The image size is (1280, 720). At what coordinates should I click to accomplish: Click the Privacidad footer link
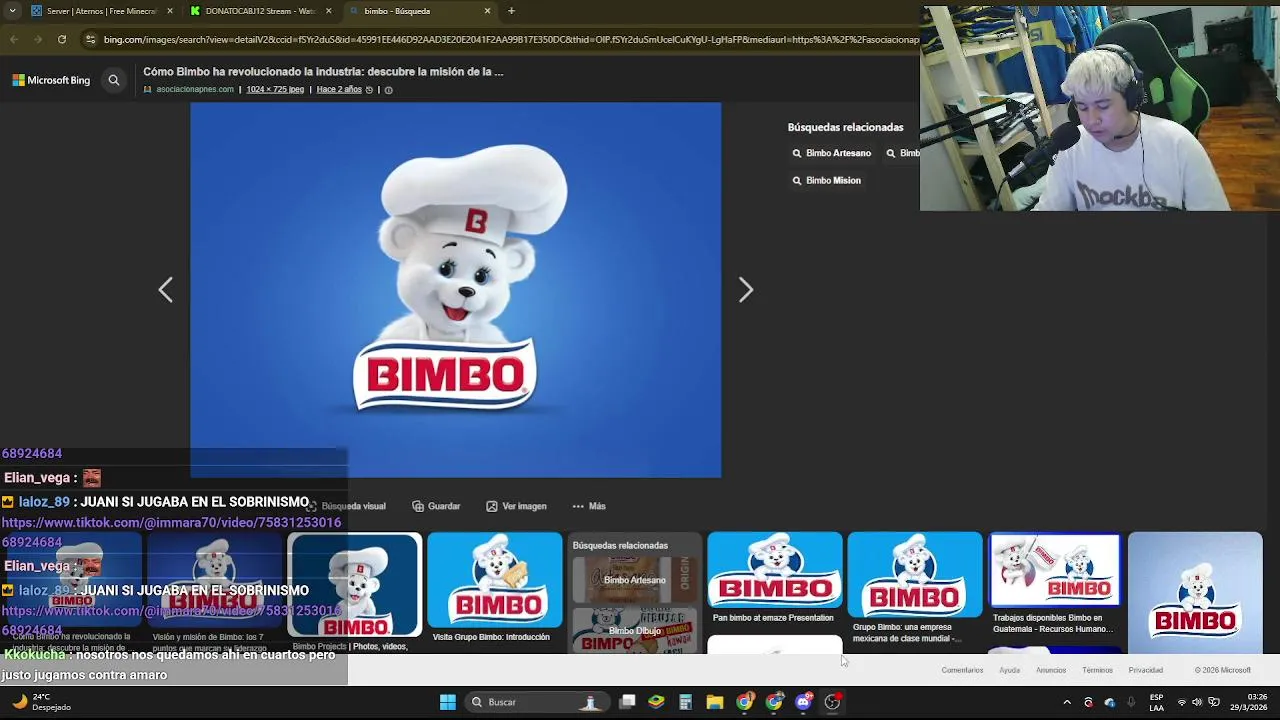[x=1146, y=670]
